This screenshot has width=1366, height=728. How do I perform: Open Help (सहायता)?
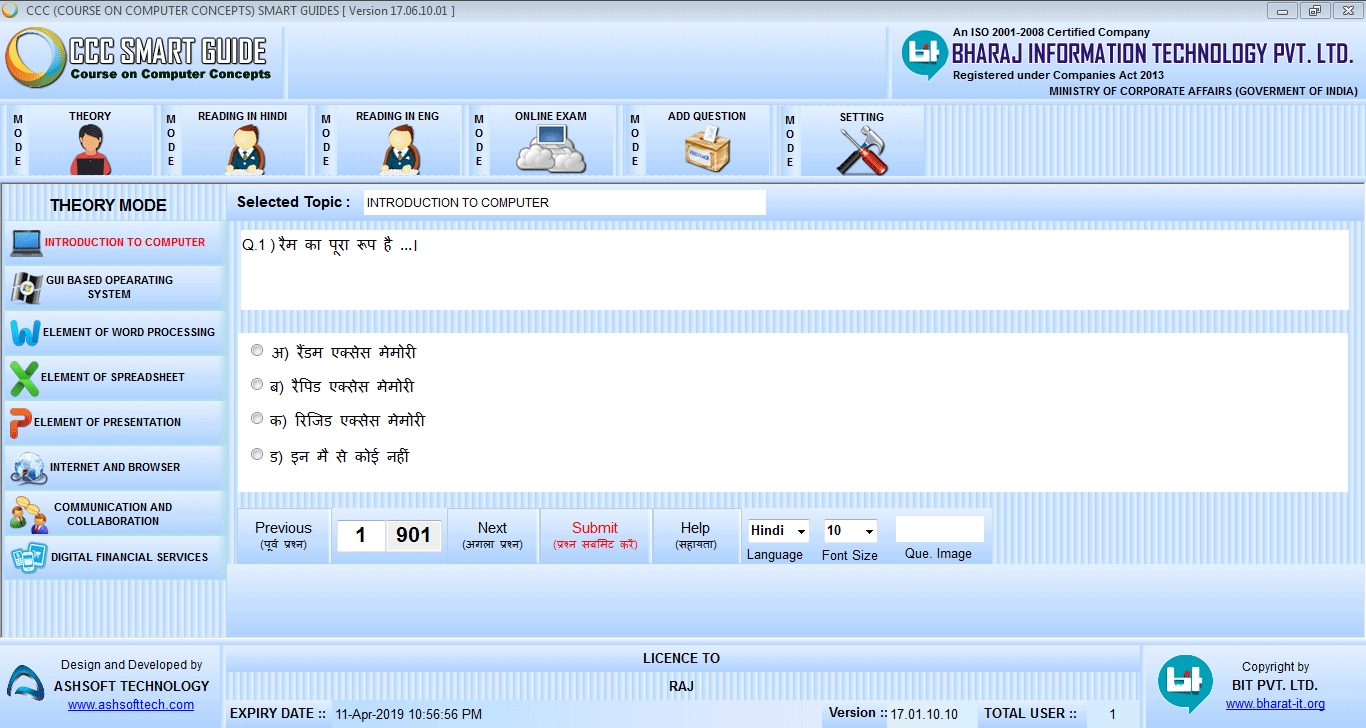pos(695,535)
